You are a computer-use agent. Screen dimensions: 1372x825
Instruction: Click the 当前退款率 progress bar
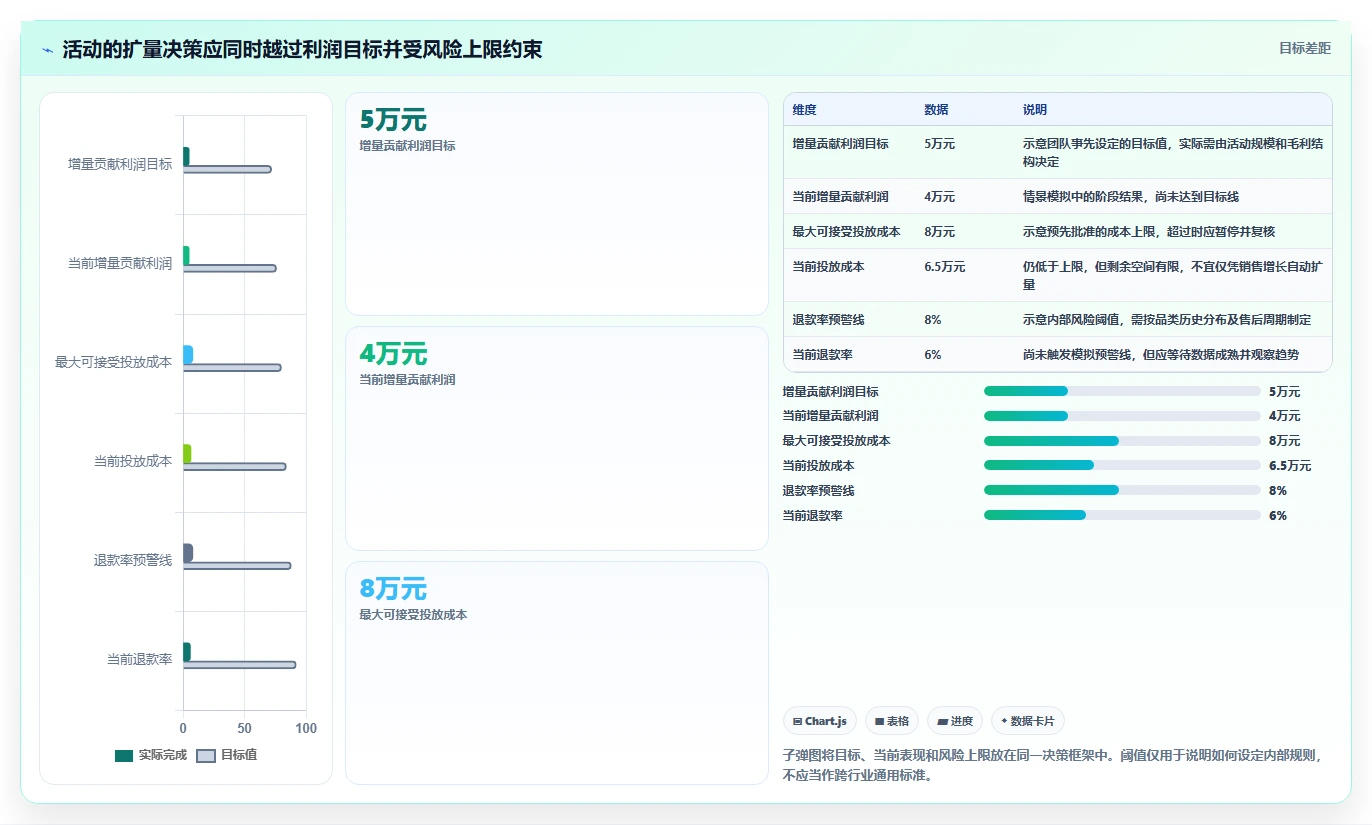(x=1122, y=515)
